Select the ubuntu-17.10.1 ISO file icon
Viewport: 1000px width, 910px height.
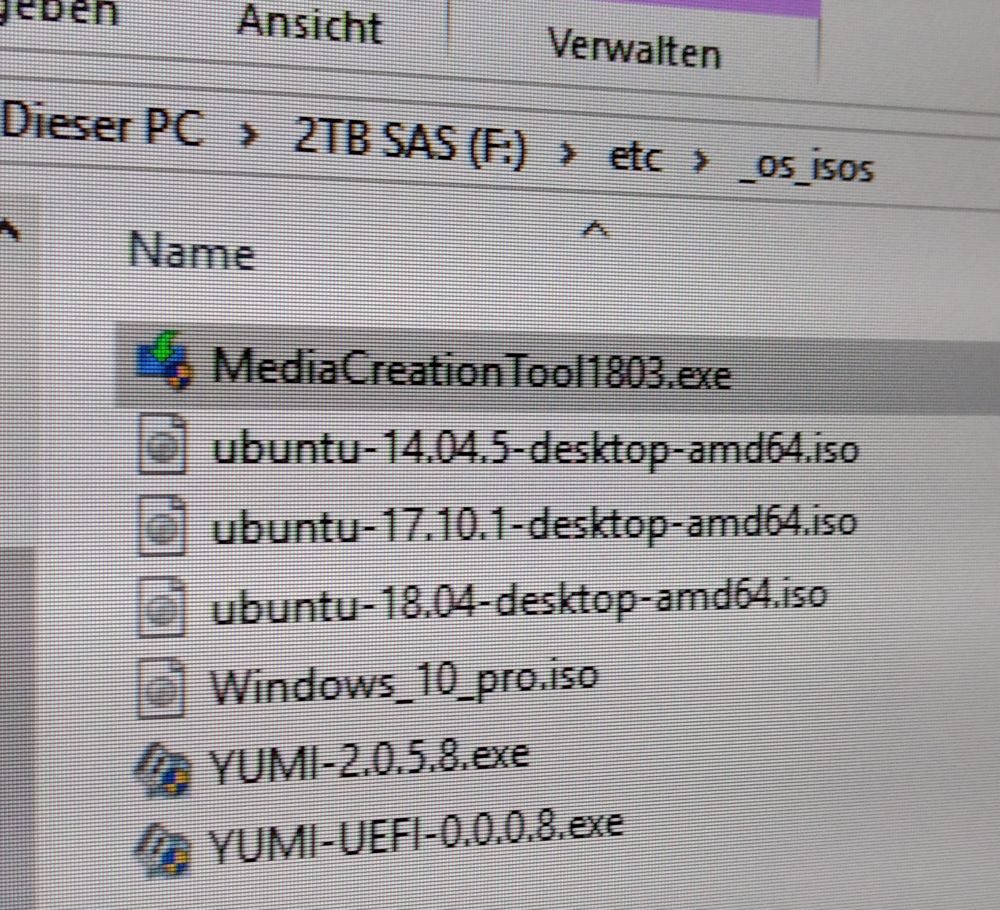click(x=162, y=525)
